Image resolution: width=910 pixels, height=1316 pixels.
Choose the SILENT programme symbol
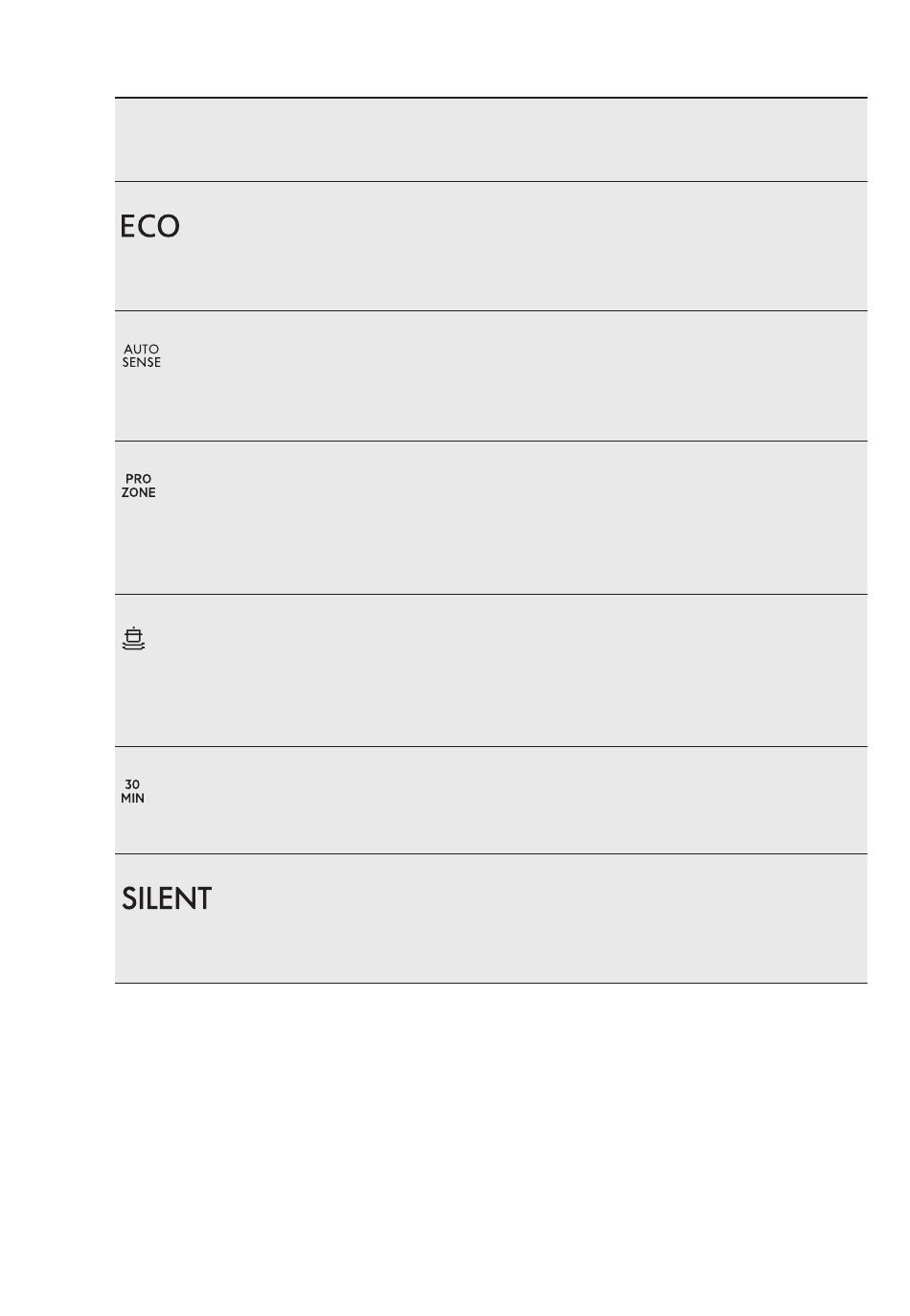(x=167, y=899)
